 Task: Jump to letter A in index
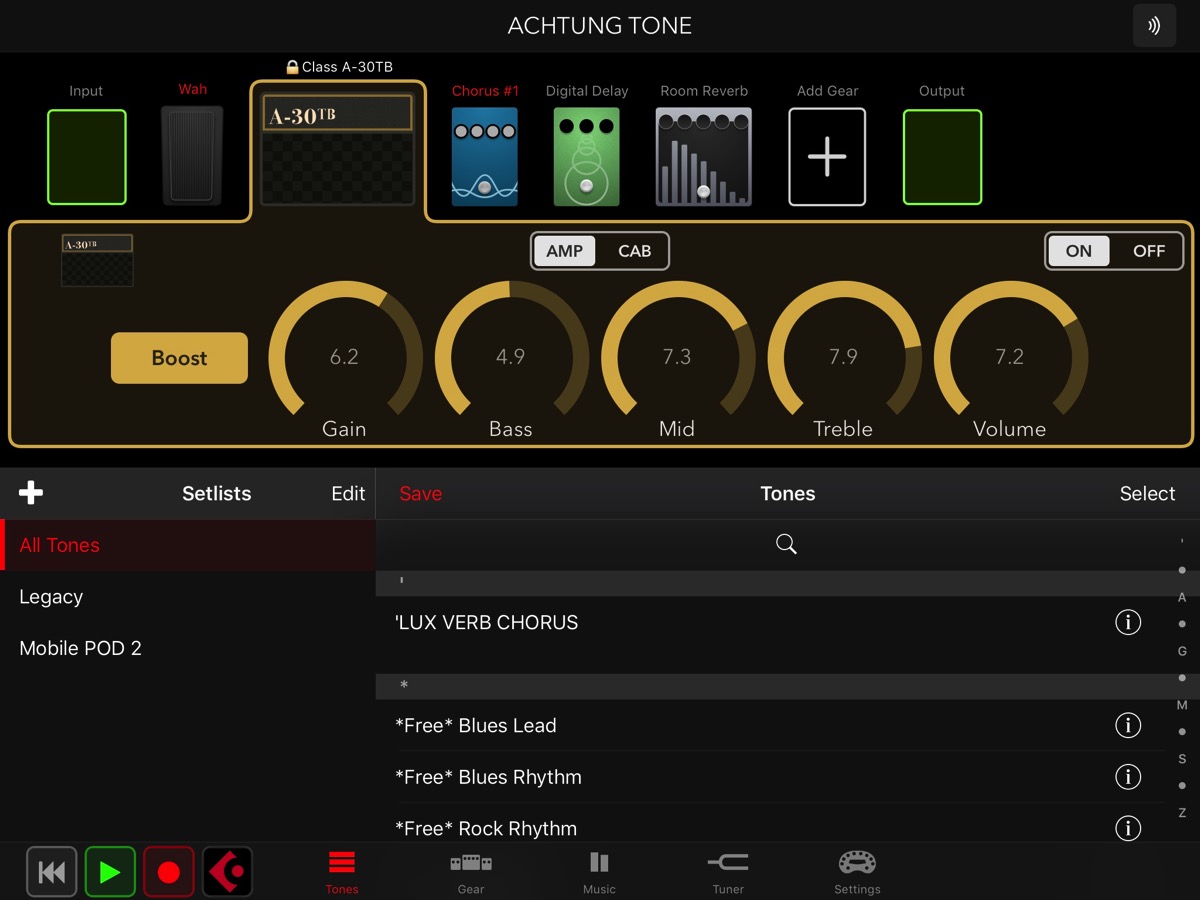[x=1182, y=597]
